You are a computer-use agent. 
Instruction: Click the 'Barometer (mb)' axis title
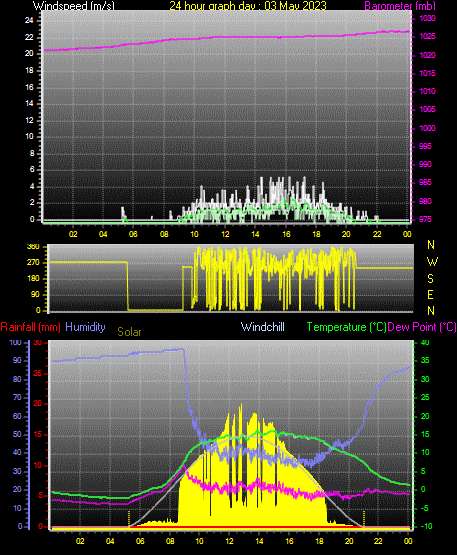click(x=400, y=6)
